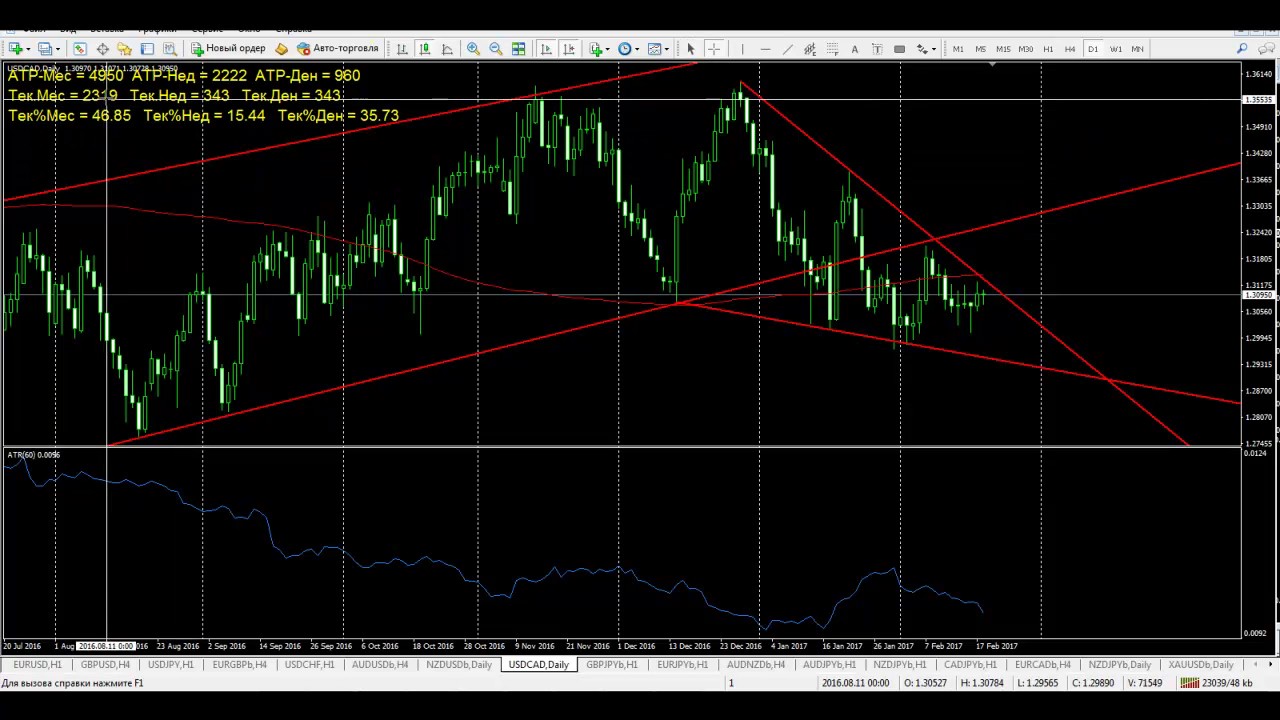This screenshot has height=720, width=1280.
Task: Switch chart to line chart mode
Action: [x=447, y=48]
